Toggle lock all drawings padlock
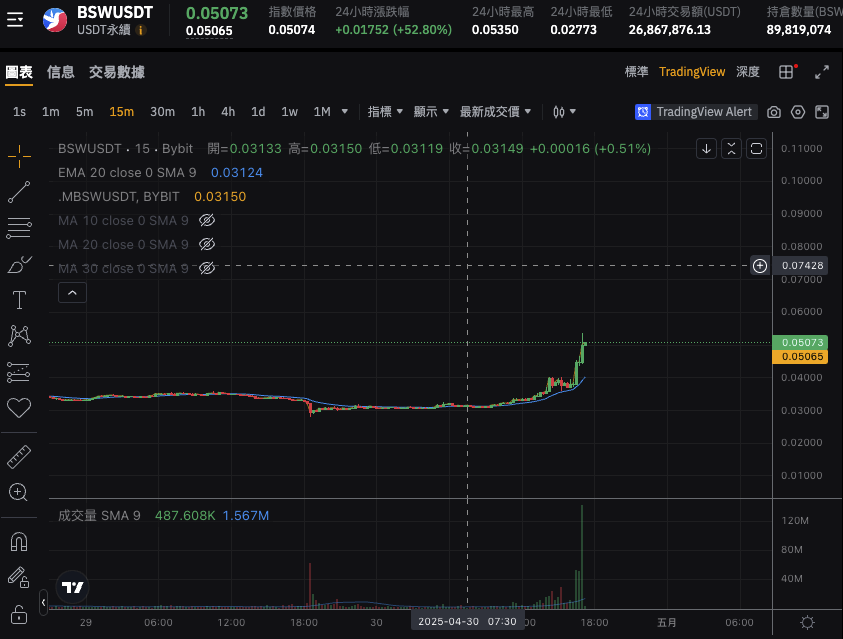Viewport: 843px width, 639px height. 19,614
